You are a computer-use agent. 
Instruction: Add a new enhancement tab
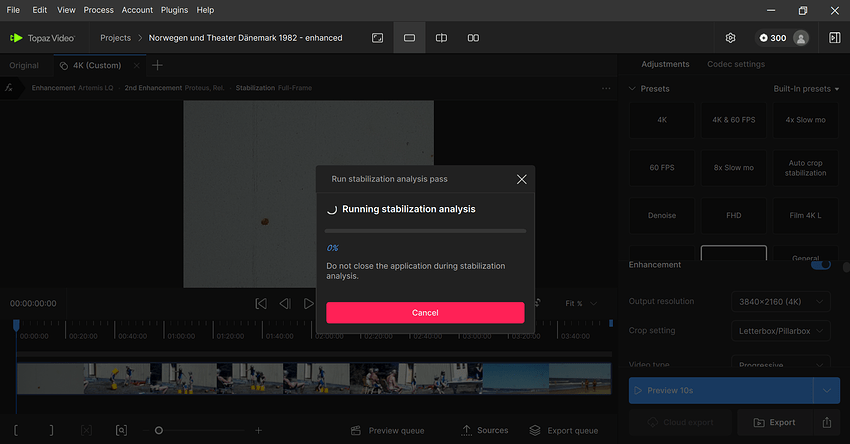157,66
